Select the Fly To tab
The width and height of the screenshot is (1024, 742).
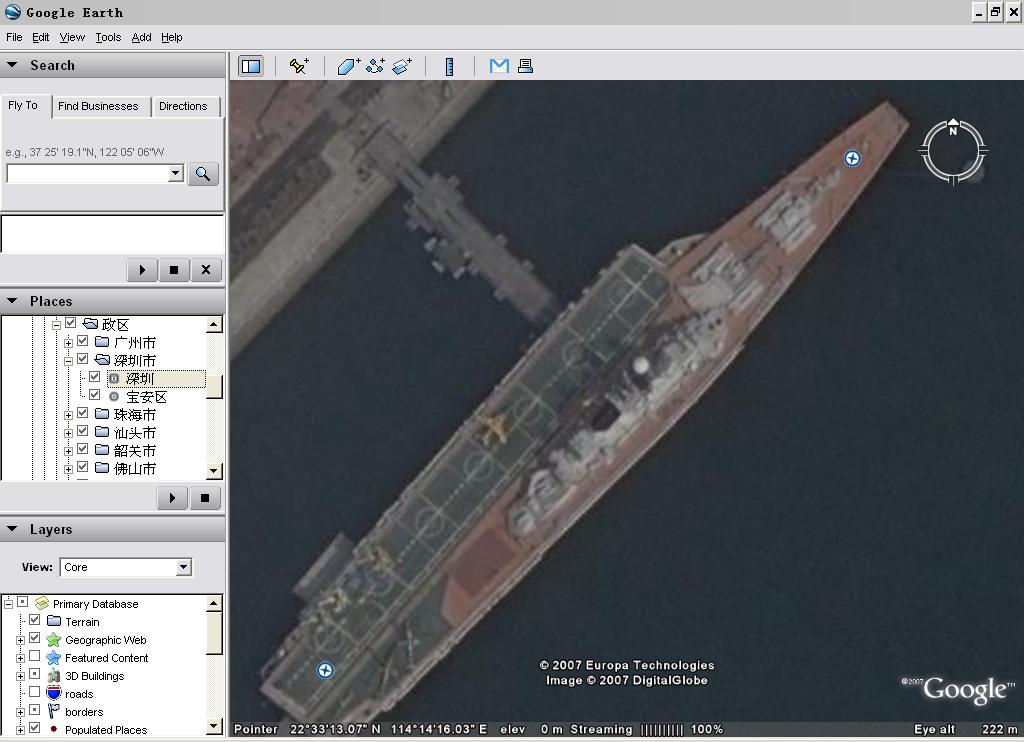click(23, 105)
